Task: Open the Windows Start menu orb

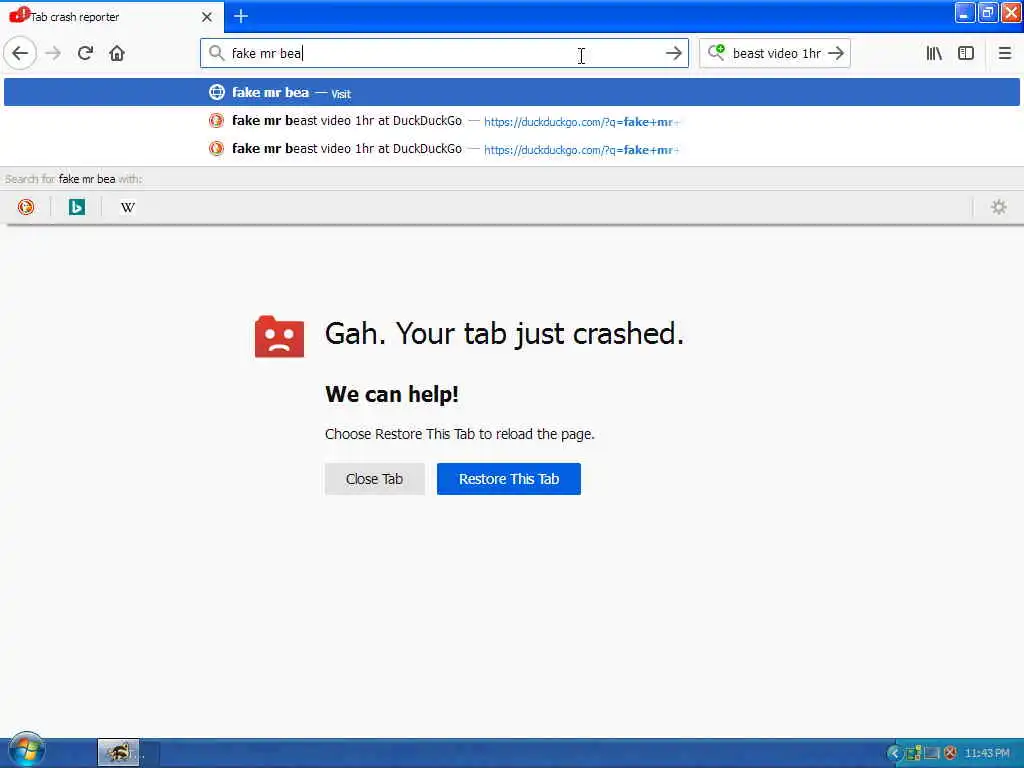Action: 27,751
